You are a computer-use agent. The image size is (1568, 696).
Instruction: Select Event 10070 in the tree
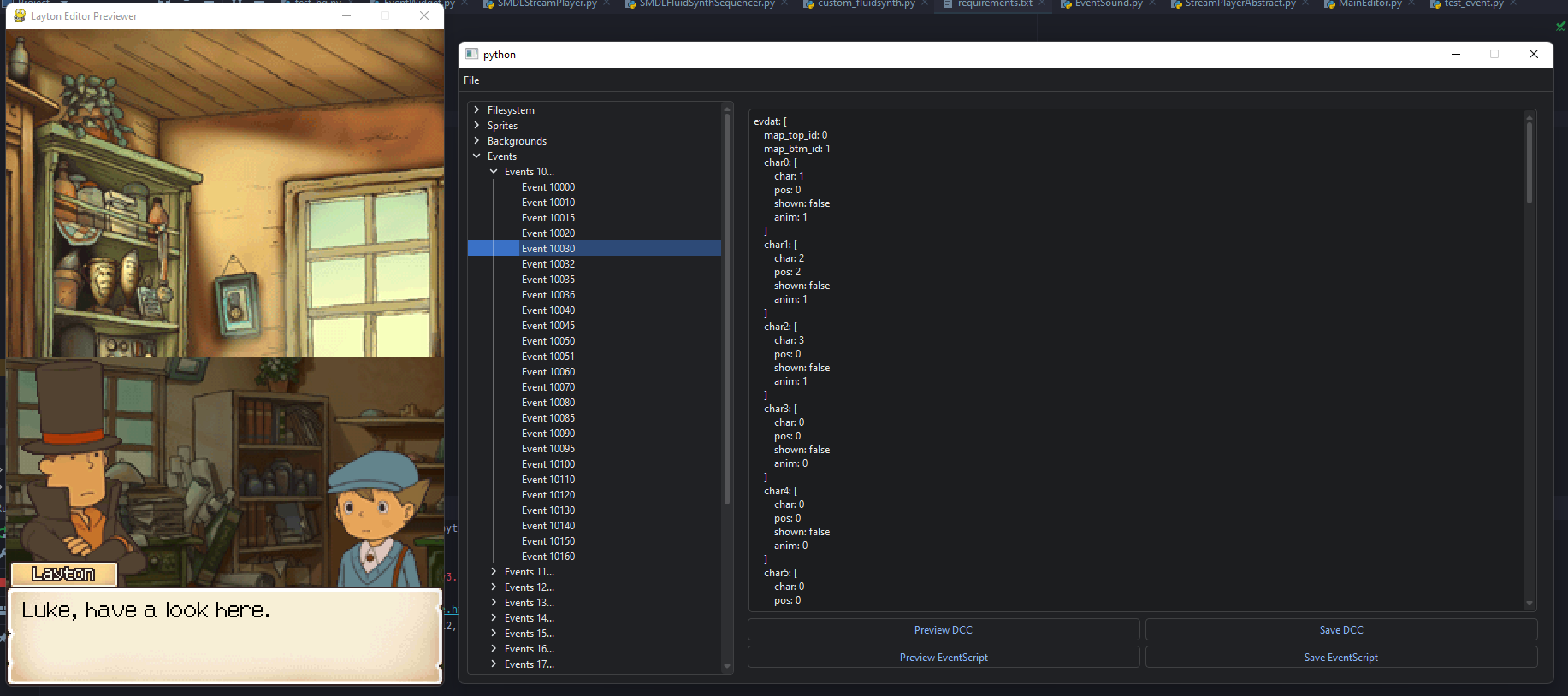548,387
